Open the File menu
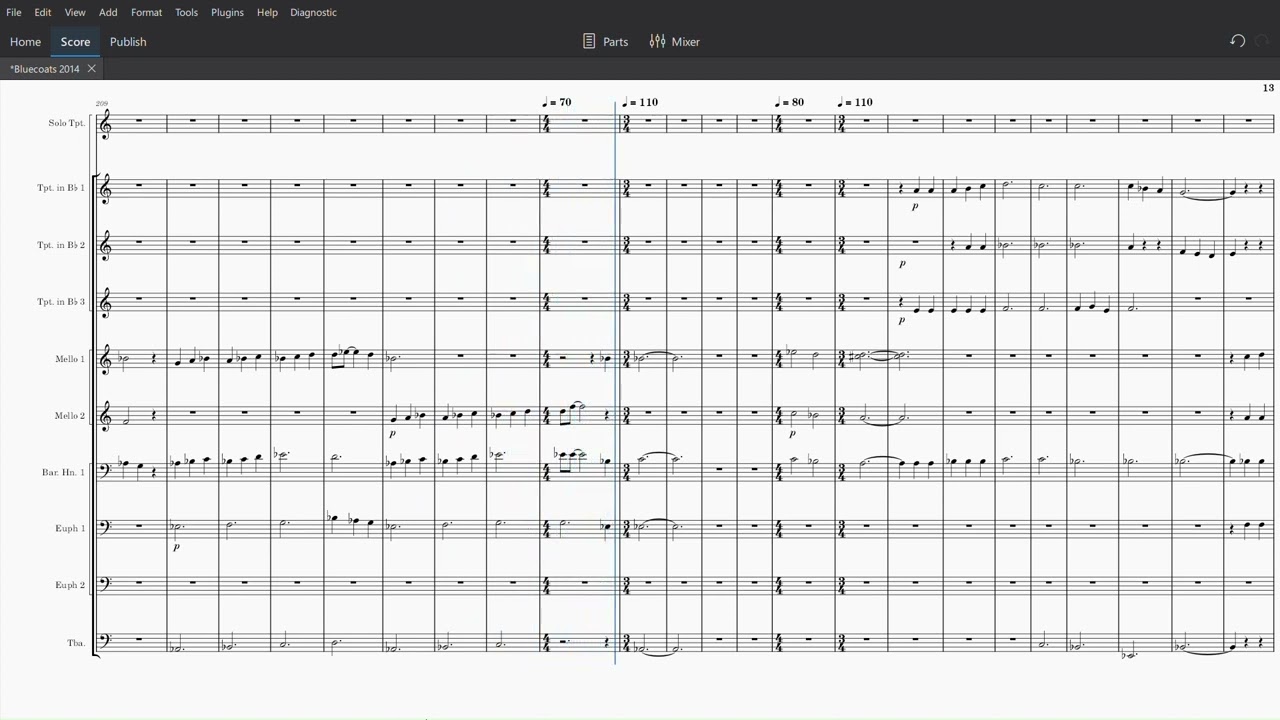 14,12
